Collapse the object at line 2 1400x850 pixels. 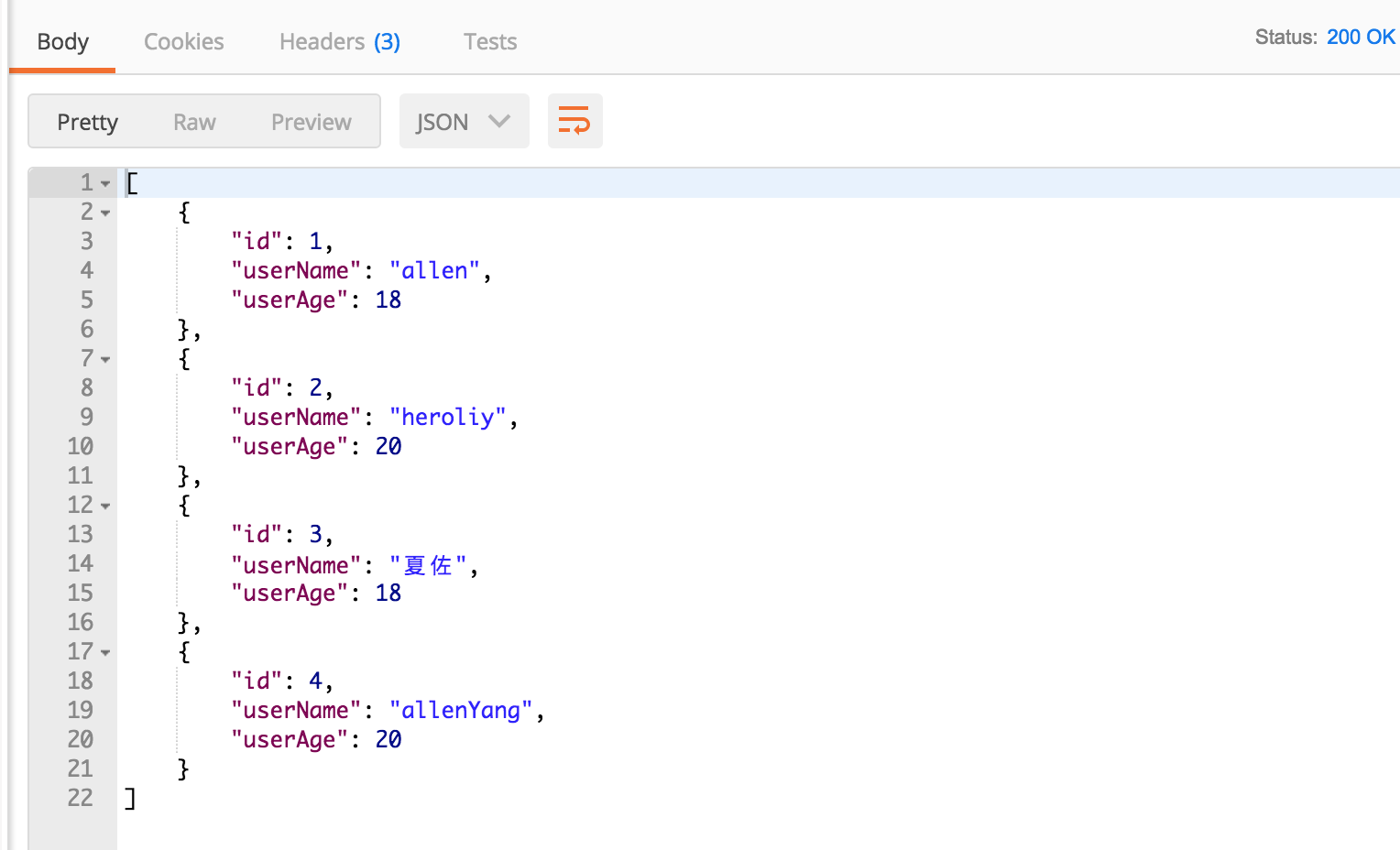click(x=105, y=213)
